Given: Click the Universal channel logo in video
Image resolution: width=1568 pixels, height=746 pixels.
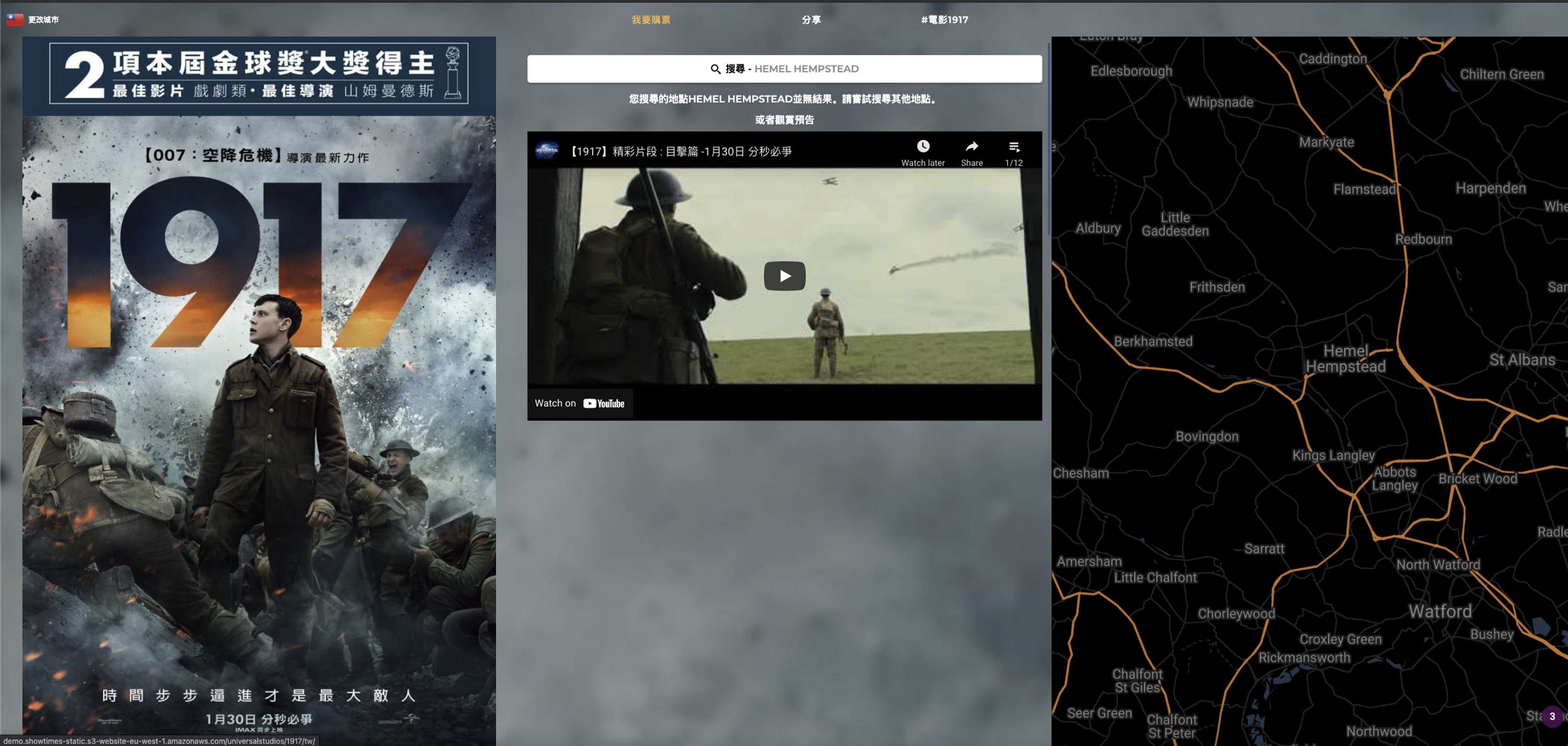Looking at the screenshot, I should 547,150.
